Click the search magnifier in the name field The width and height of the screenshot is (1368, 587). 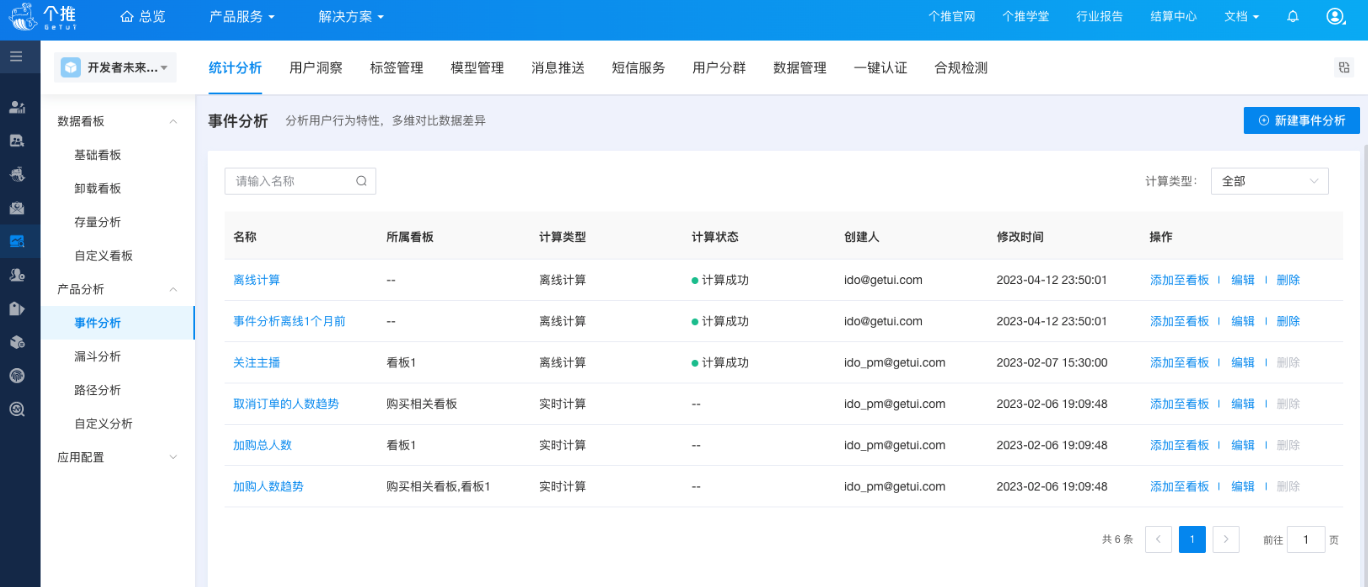pyautogui.click(x=362, y=182)
